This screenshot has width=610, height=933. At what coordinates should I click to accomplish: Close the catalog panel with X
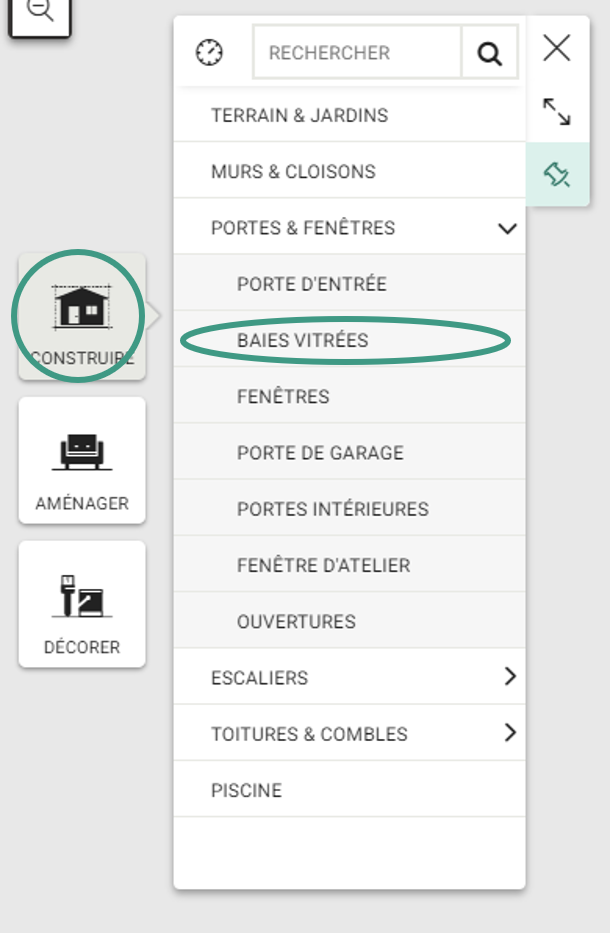557,48
